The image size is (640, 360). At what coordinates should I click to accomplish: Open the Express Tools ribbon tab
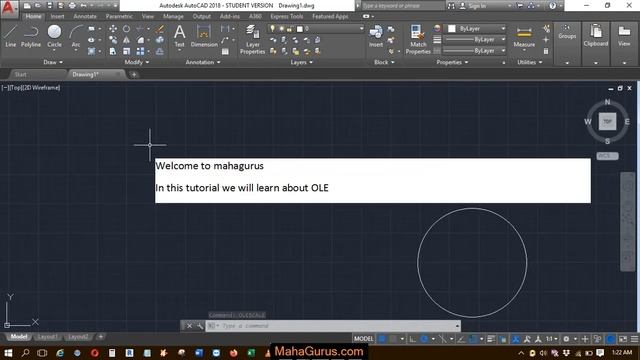tap(287, 16)
